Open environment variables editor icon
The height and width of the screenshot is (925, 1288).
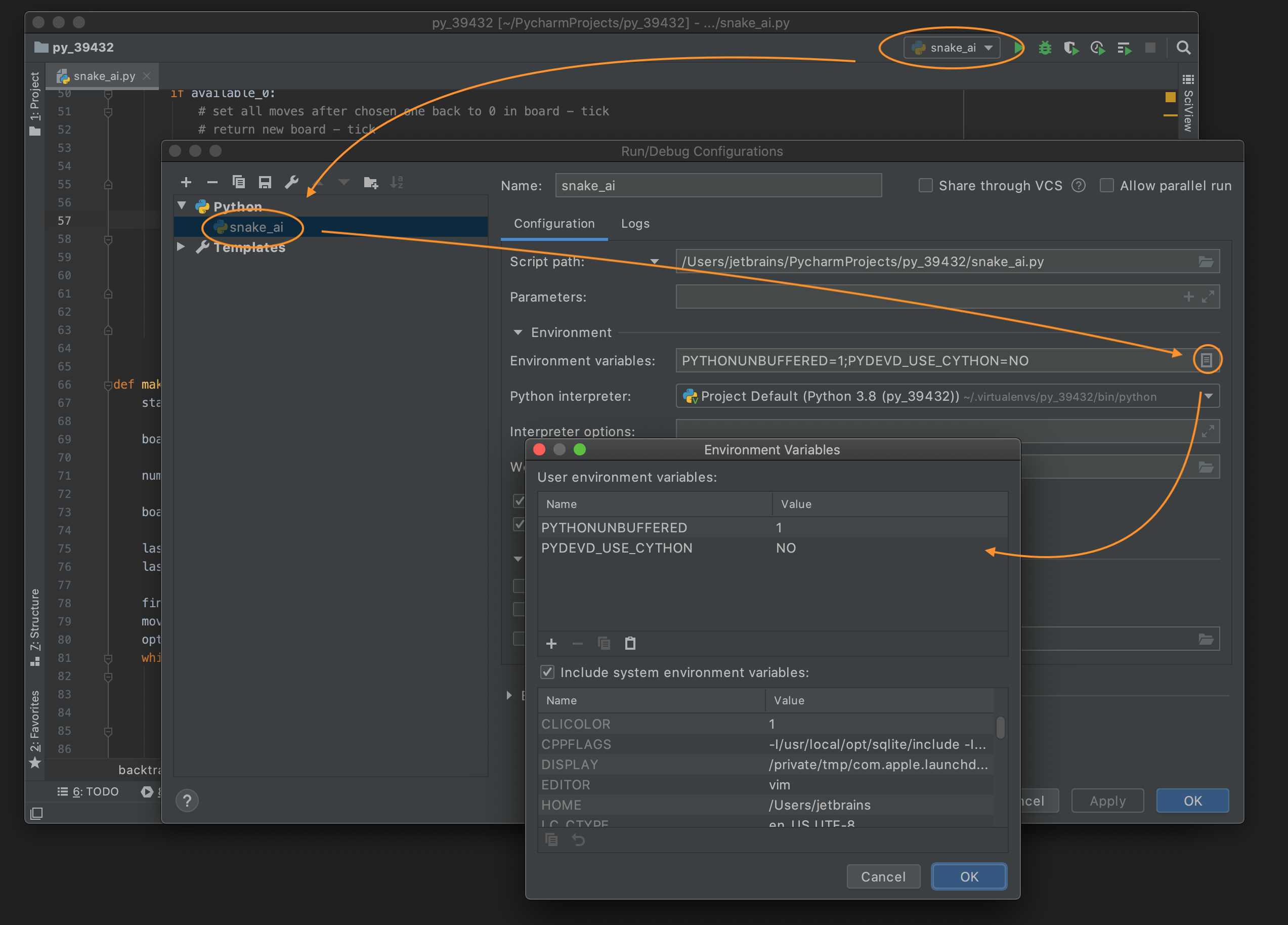(x=1206, y=360)
